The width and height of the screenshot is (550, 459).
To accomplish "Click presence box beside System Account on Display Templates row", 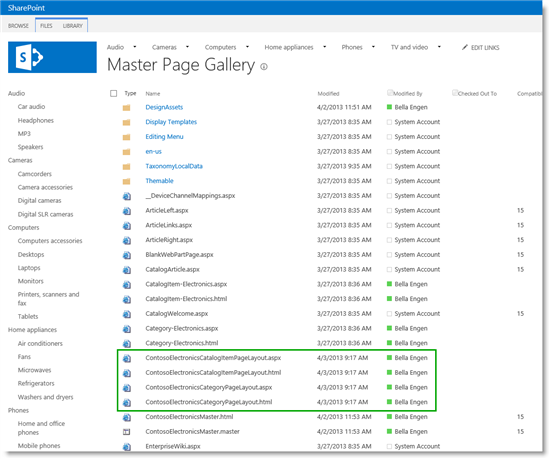I will click(389, 122).
